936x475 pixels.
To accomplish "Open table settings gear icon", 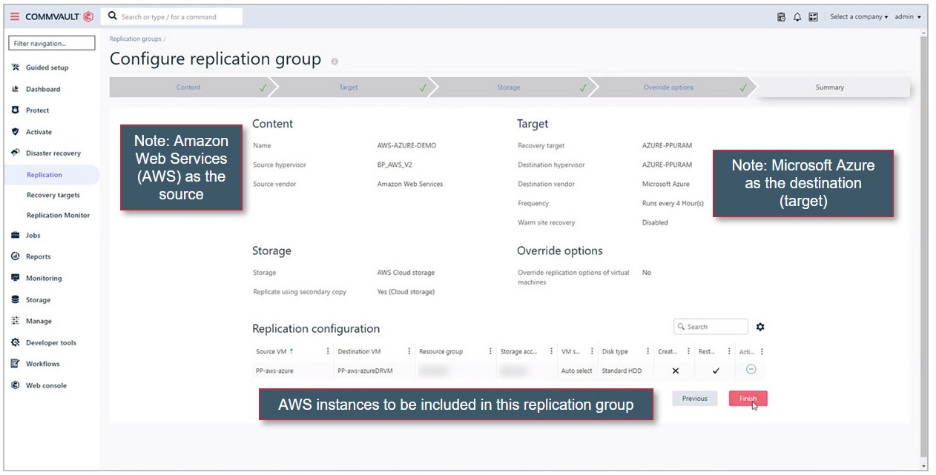I will (x=760, y=326).
